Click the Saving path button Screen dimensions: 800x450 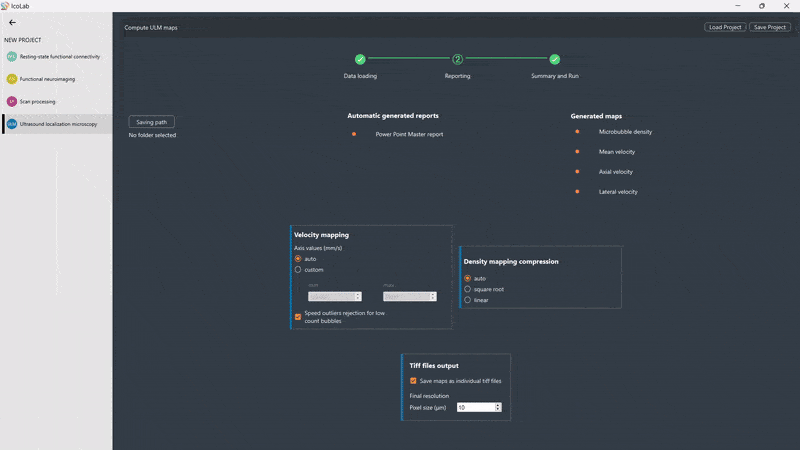(152, 122)
